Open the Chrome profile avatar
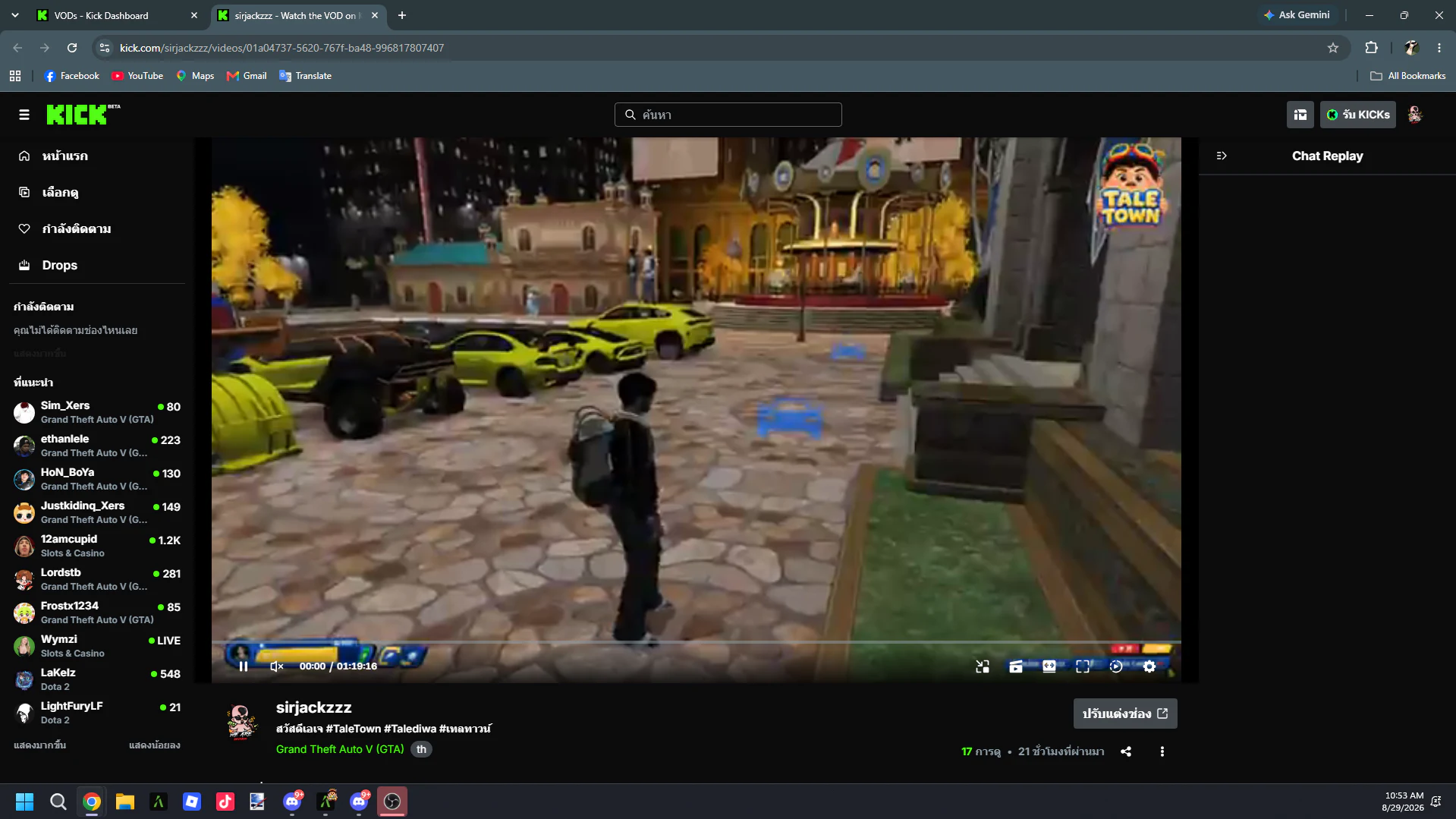1456x819 pixels. 1411,48
